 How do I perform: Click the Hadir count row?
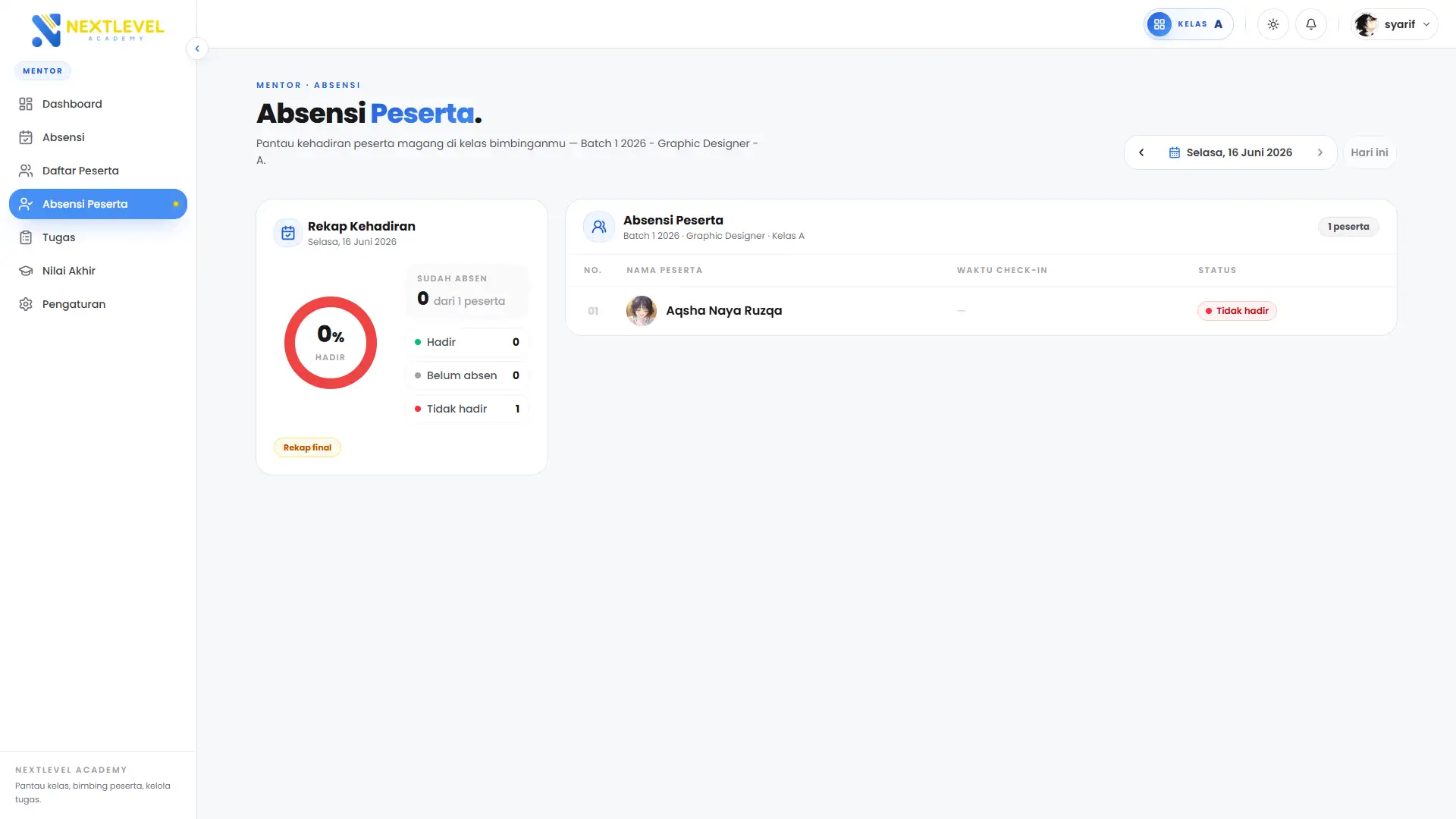pyautogui.click(x=467, y=342)
